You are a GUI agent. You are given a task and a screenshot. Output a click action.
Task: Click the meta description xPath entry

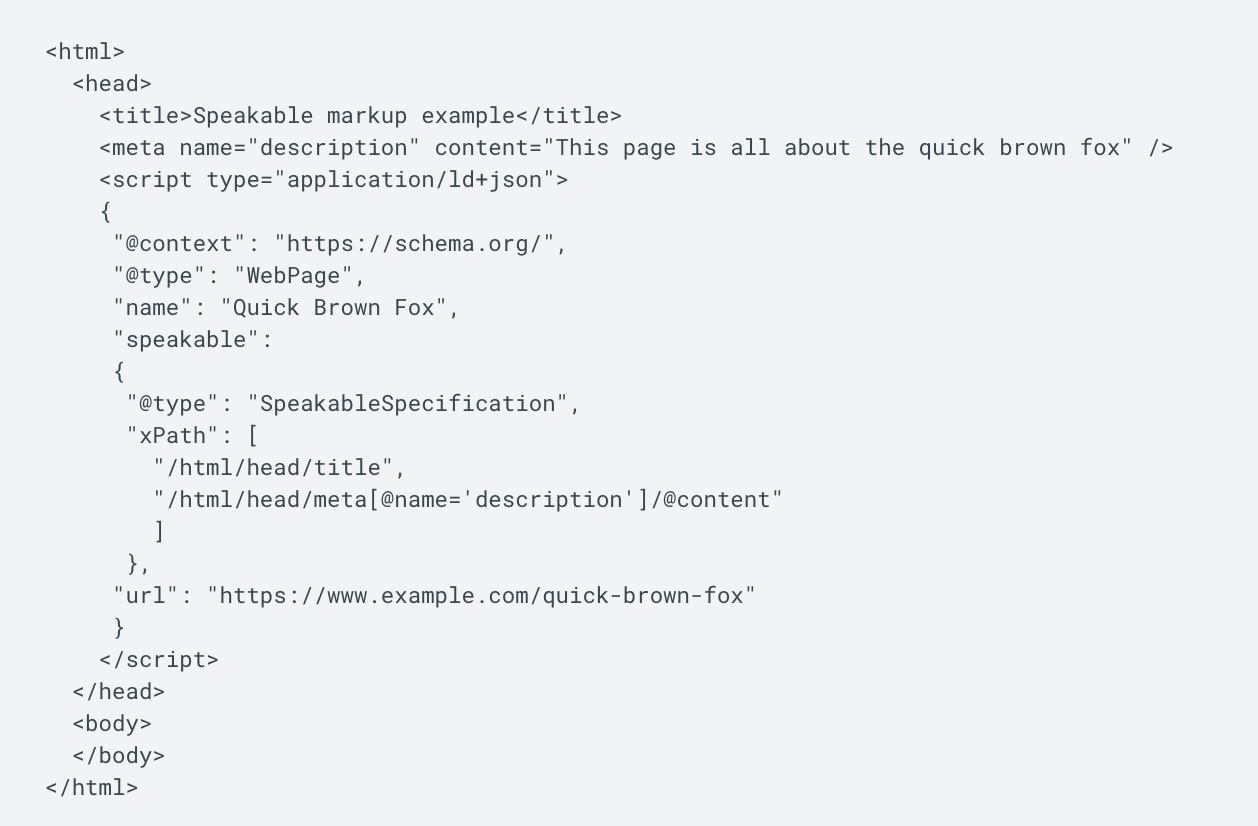tap(468, 500)
